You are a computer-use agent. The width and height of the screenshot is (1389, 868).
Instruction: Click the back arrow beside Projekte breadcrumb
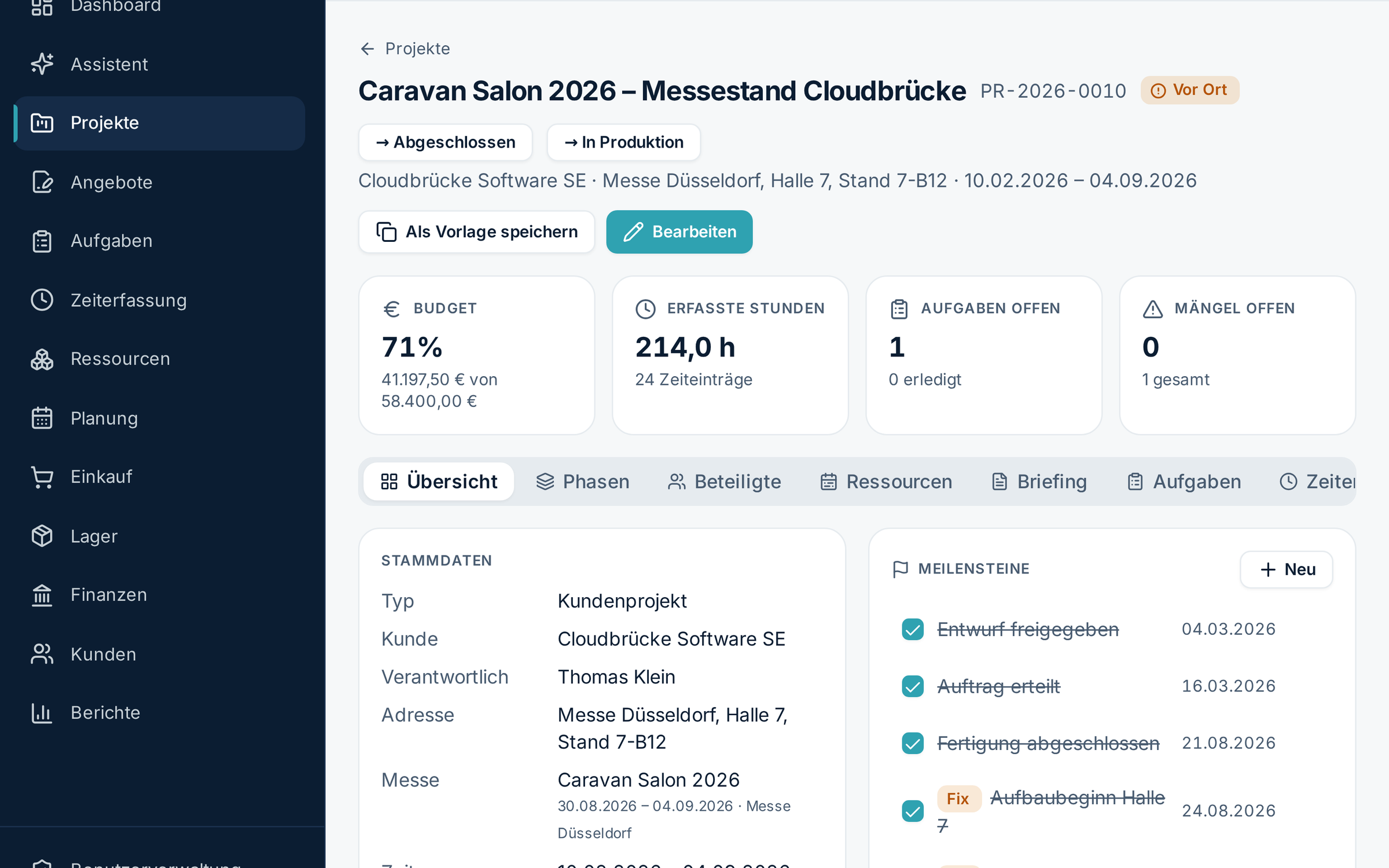367,49
